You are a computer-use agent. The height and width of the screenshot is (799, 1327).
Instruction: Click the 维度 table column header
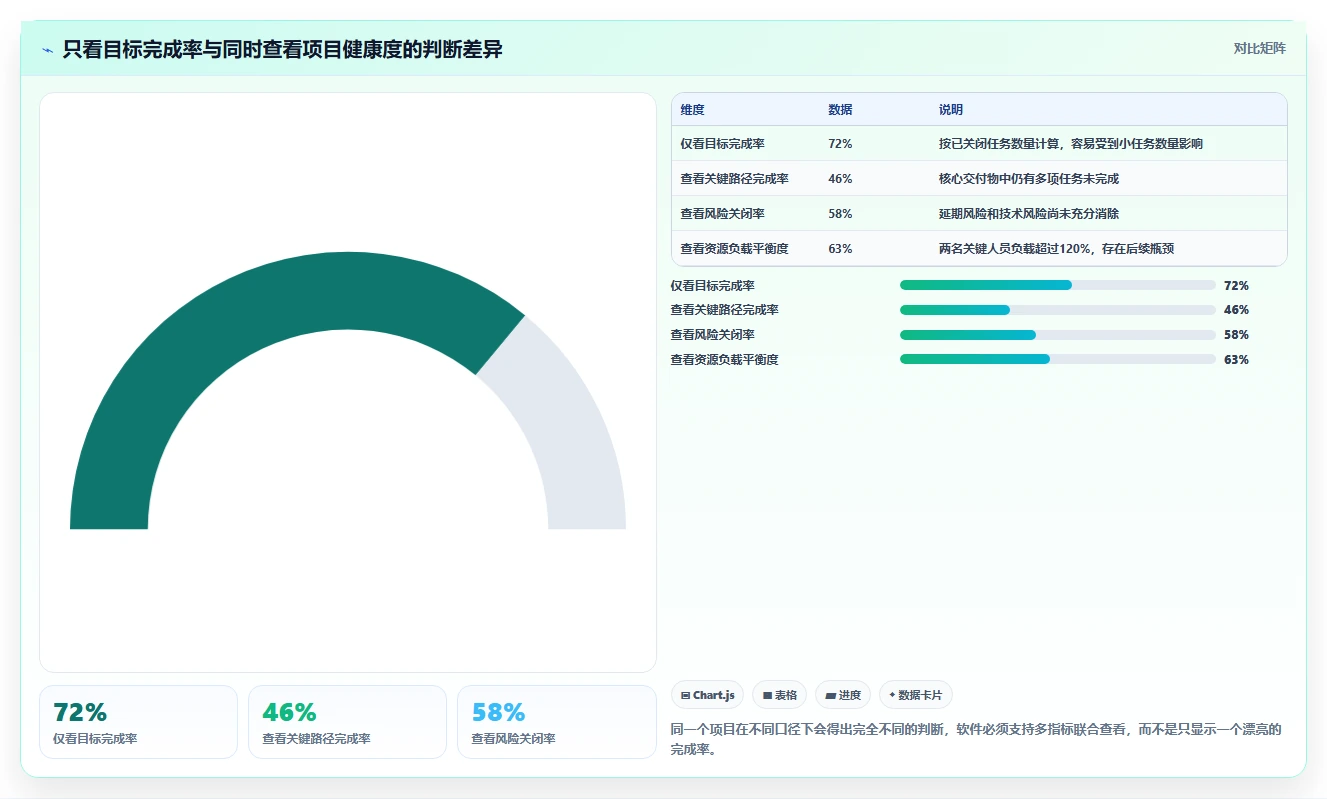(692, 110)
